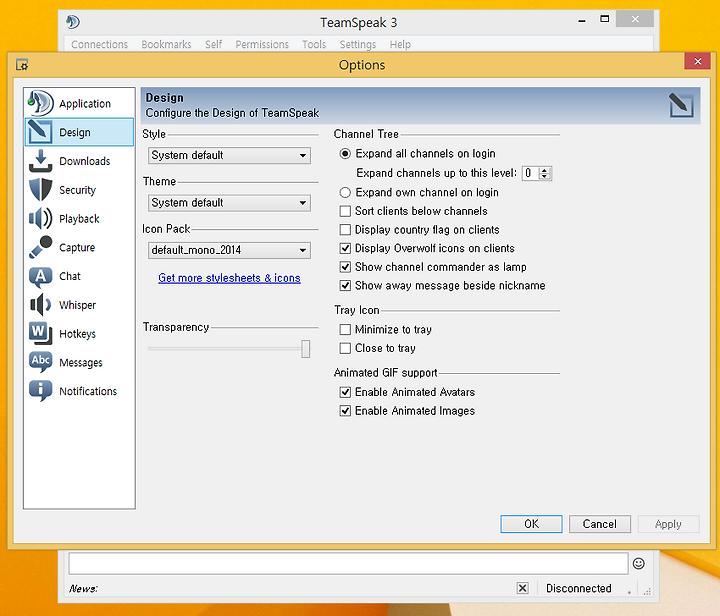The image size is (720, 616).
Task: Open the Security shield icon
Action: click(40, 190)
